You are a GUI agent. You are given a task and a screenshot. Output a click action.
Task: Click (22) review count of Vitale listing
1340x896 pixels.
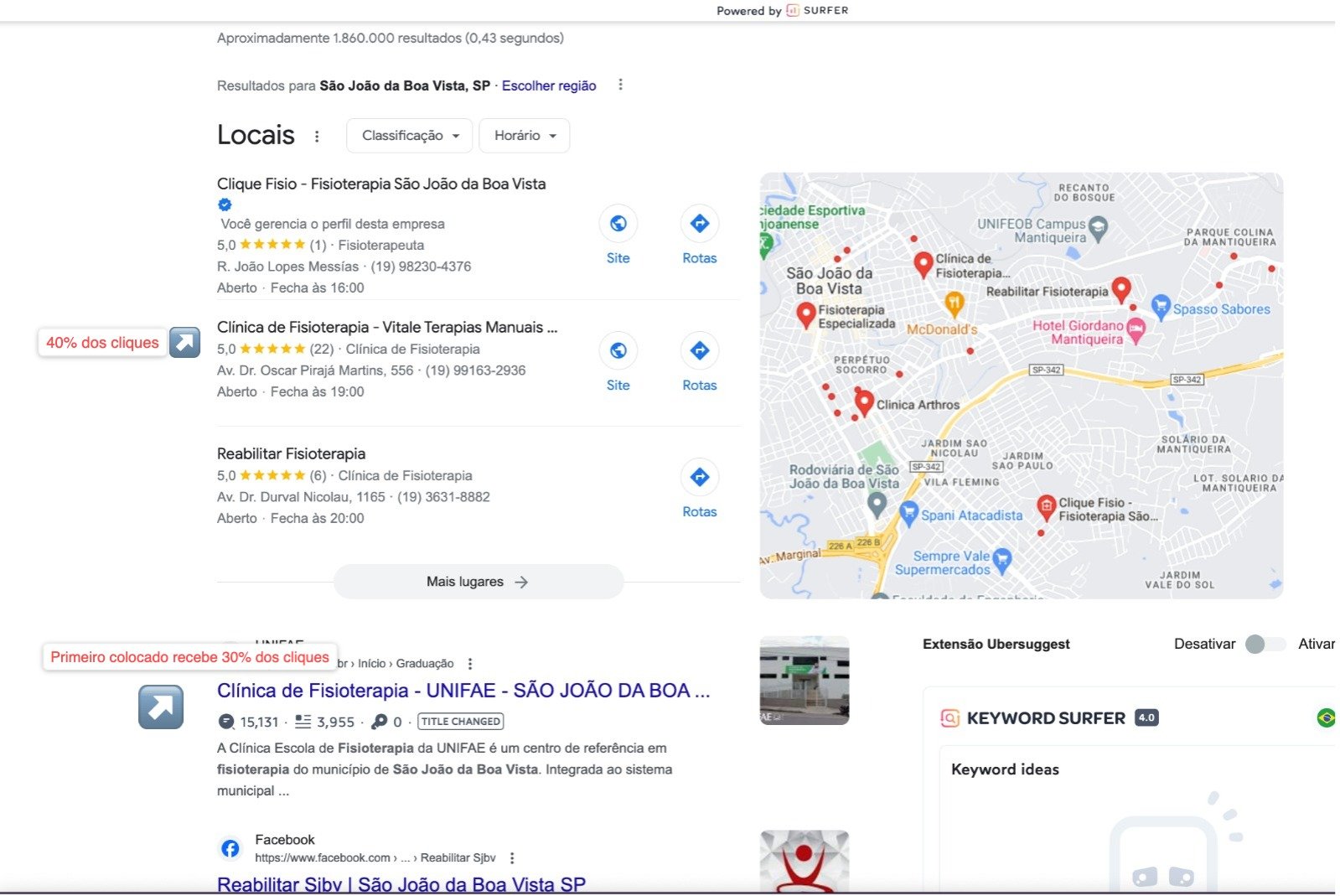point(322,350)
